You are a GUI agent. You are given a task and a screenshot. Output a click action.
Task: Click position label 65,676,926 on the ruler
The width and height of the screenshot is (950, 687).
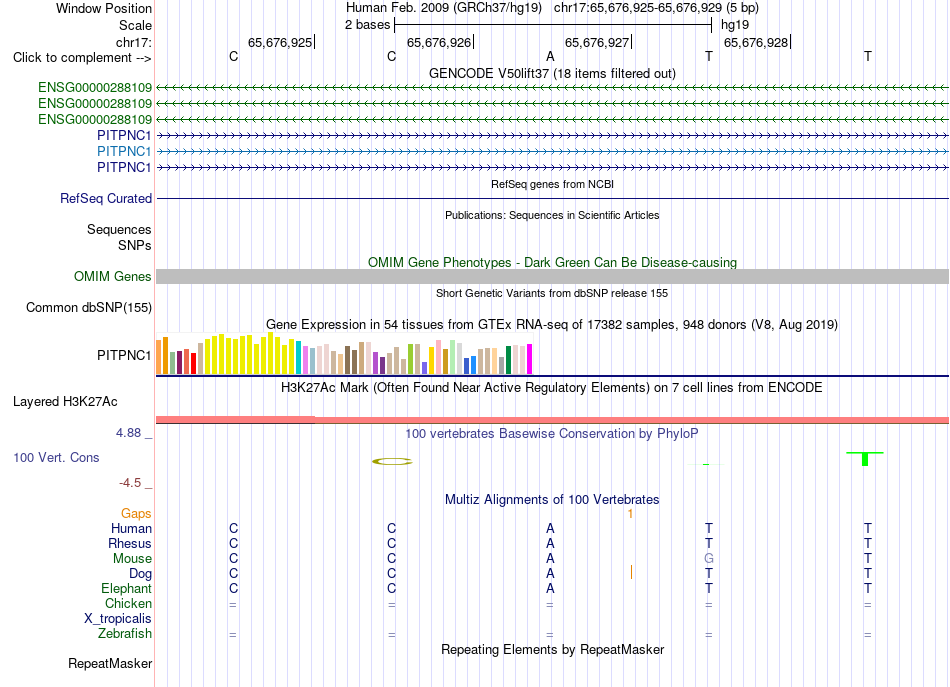[x=439, y=42]
